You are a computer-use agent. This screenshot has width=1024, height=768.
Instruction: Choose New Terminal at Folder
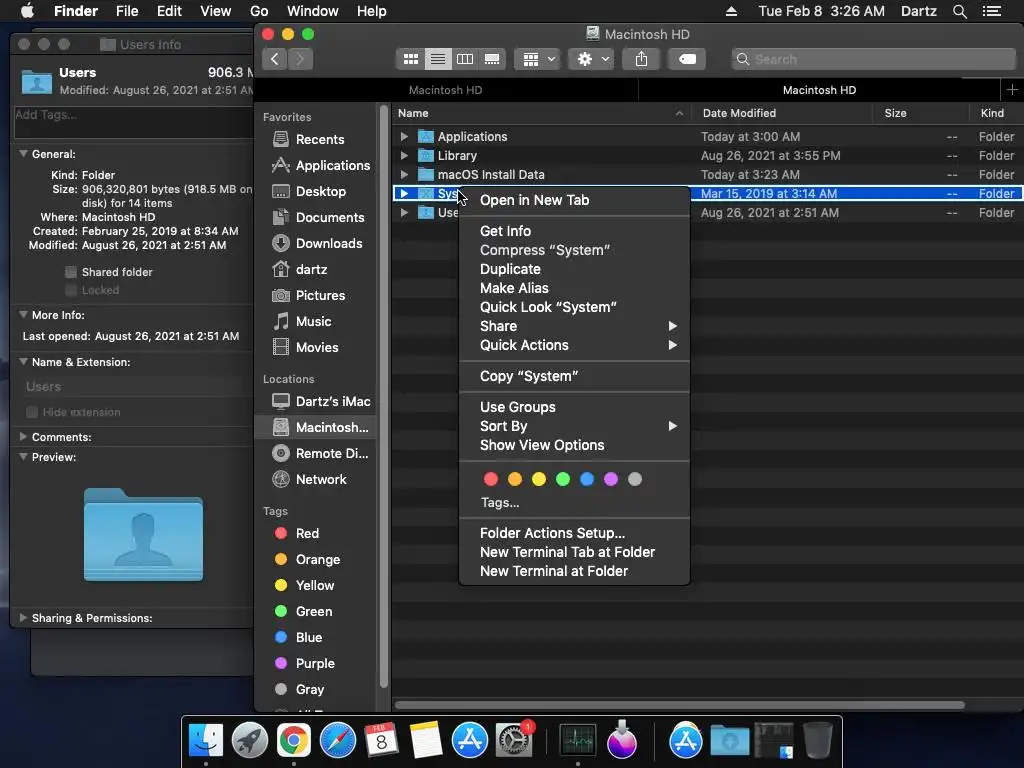(574, 571)
